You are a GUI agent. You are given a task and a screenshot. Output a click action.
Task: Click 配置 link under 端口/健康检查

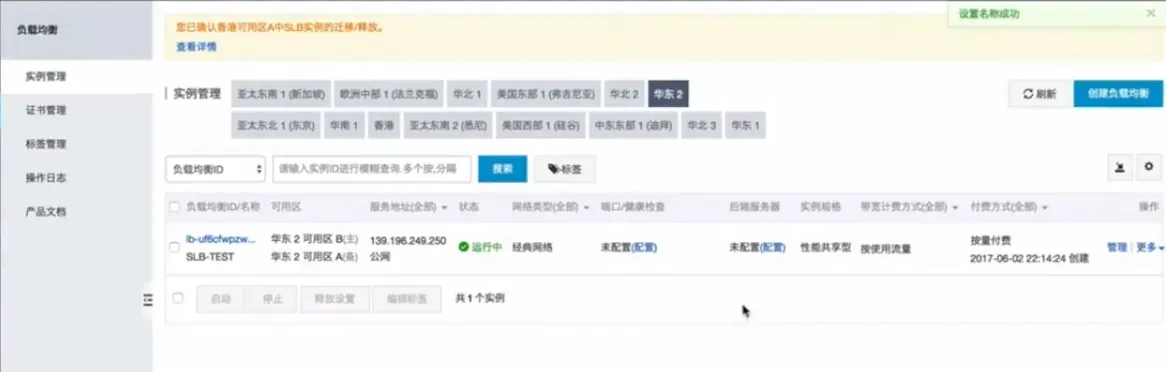click(644, 247)
